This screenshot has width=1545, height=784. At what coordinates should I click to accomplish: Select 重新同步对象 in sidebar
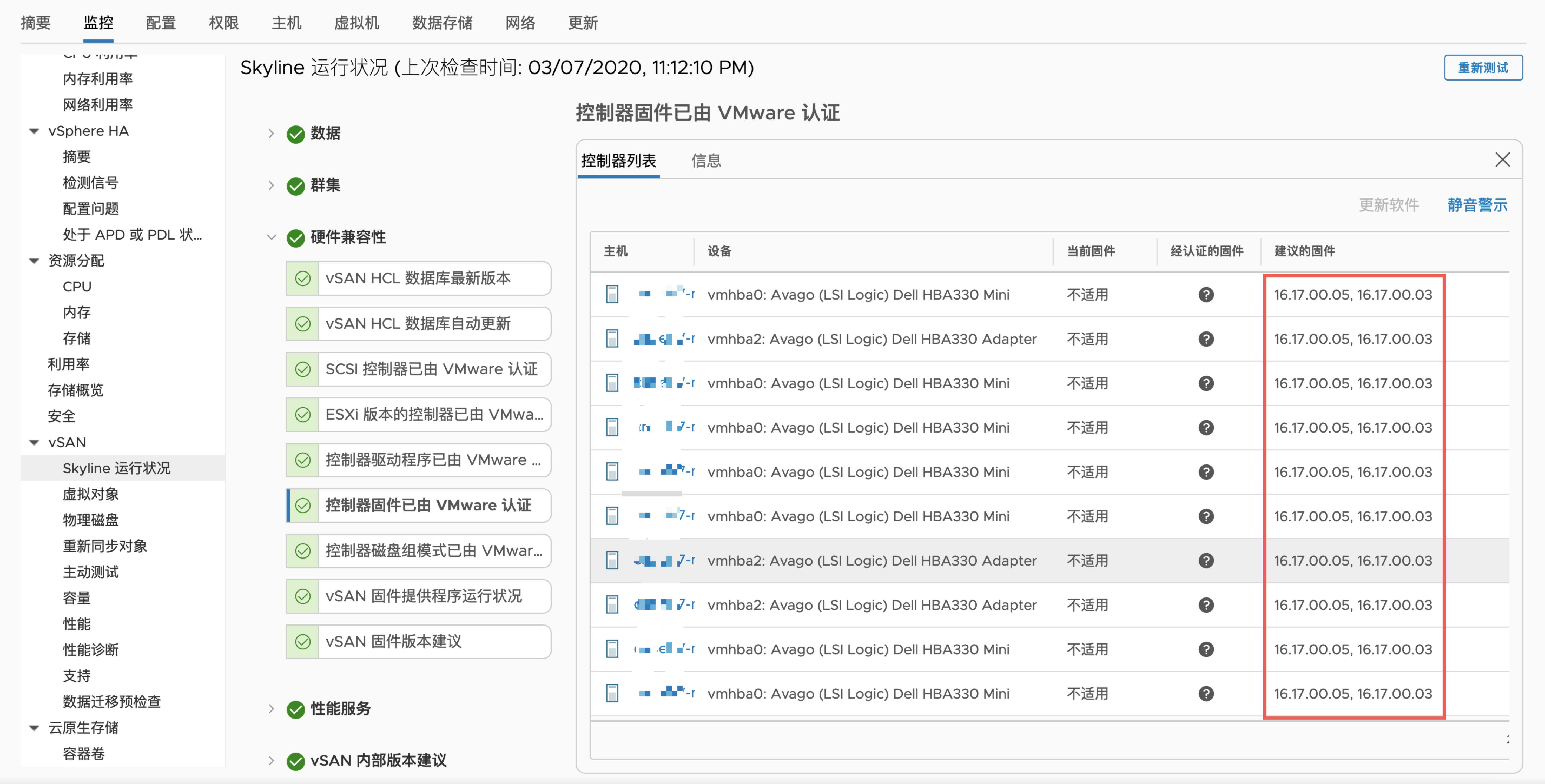(x=104, y=547)
